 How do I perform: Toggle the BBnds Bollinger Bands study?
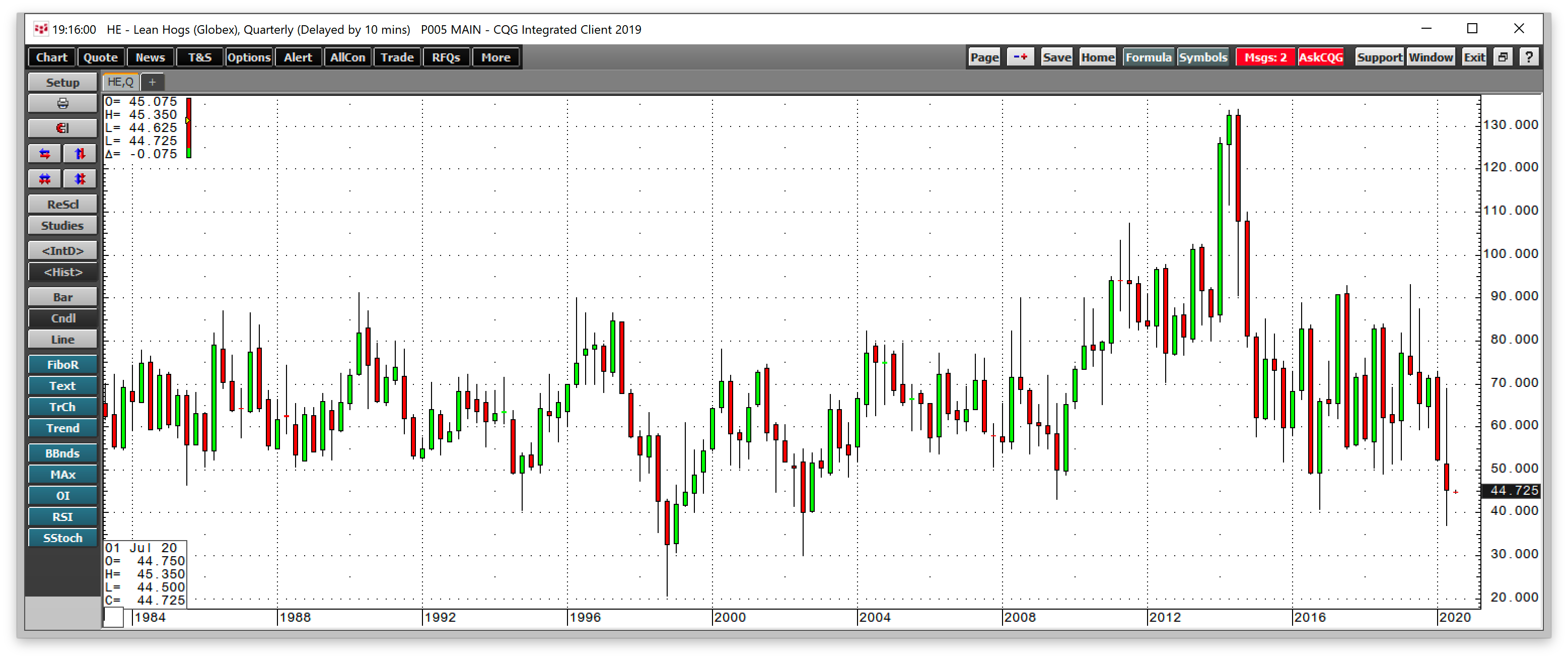click(x=62, y=453)
